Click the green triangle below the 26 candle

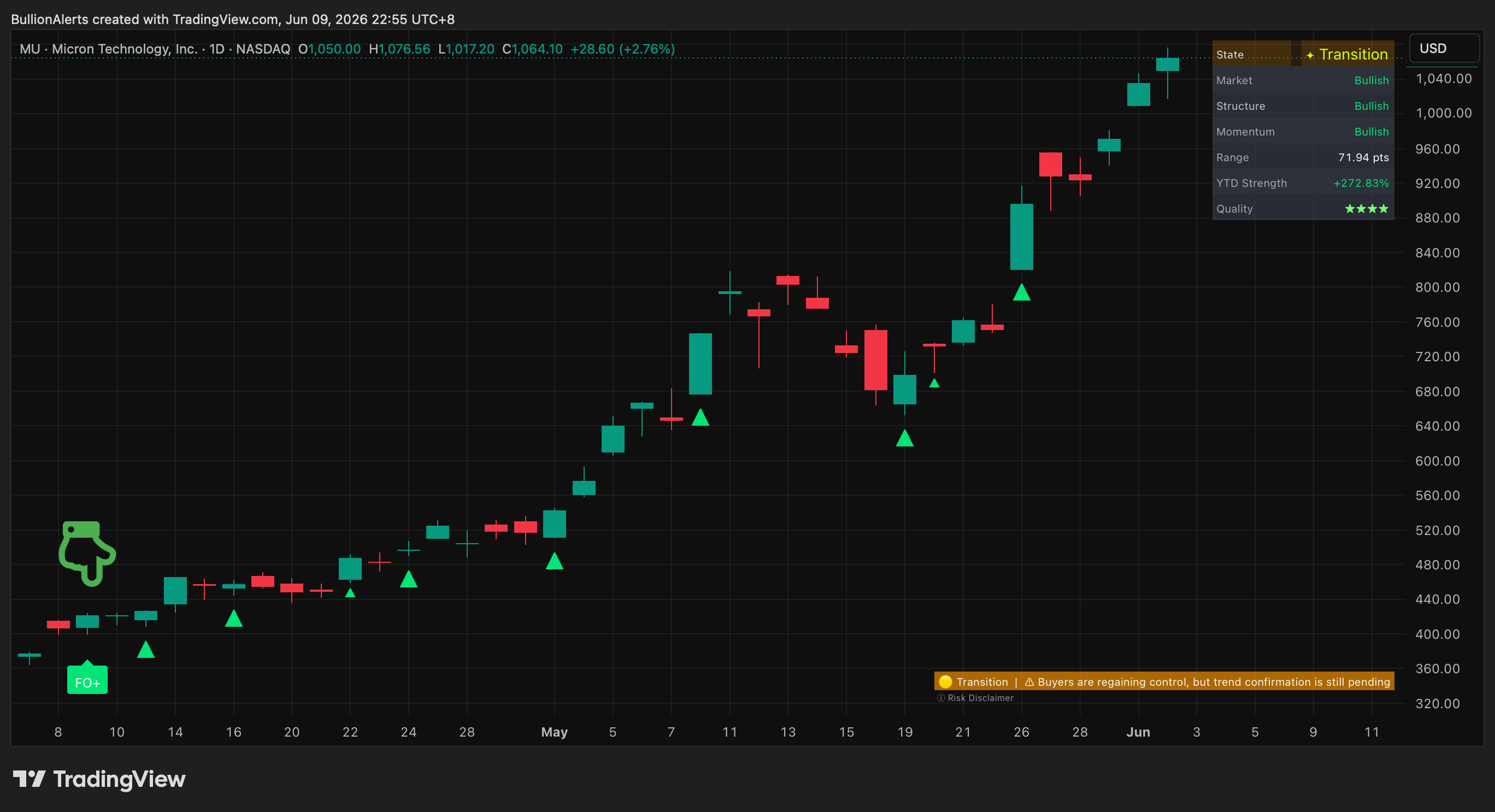[1021, 292]
